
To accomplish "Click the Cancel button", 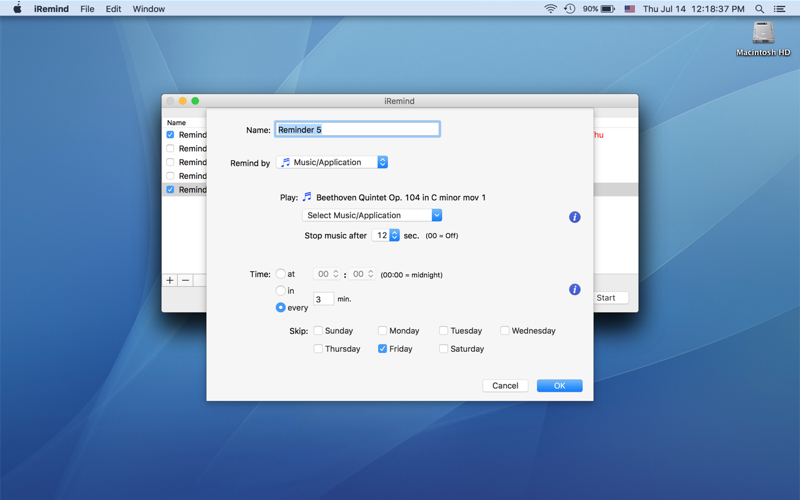I will pos(505,386).
